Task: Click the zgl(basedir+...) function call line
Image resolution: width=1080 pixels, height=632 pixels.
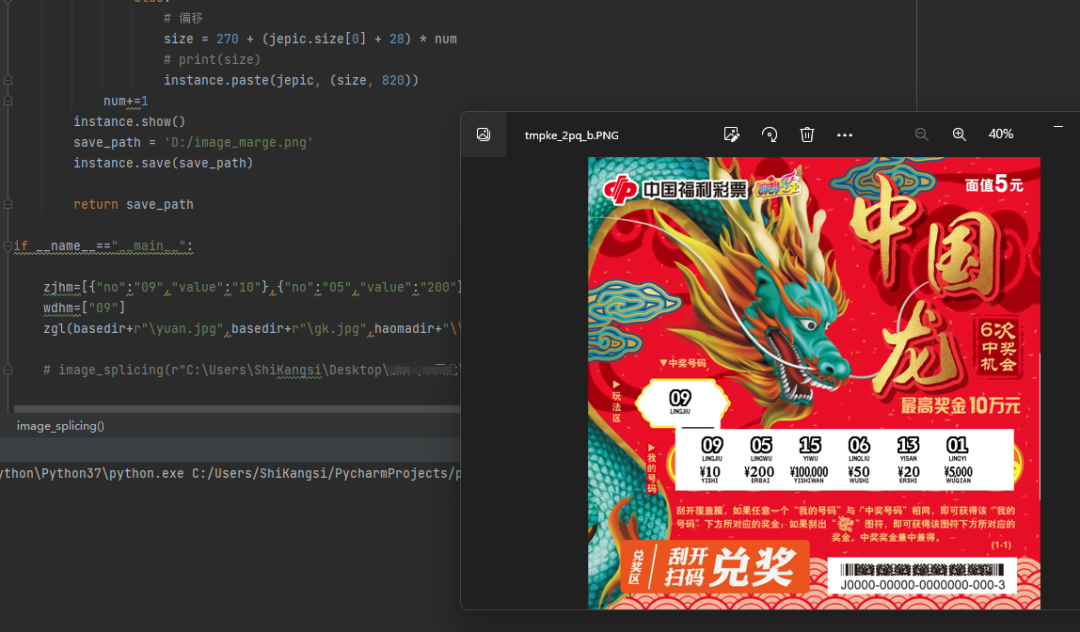Action: (251, 328)
